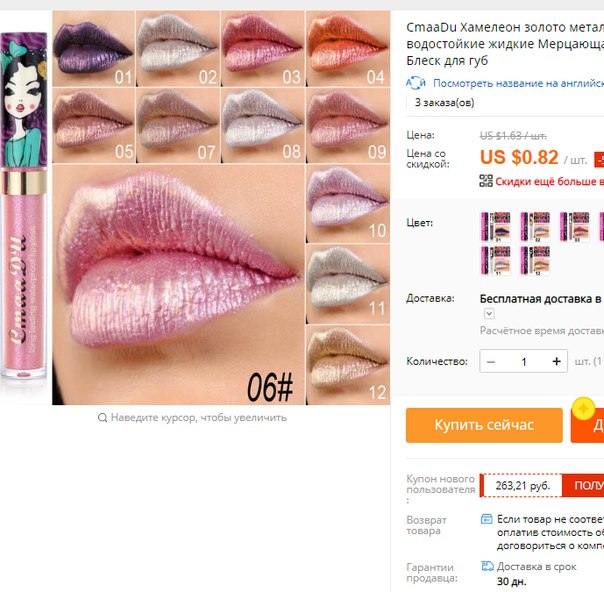Viewport: 604px width, 592px height.
Task: Click the gold coin badge above the cart button
Action: tap(583, 408)
